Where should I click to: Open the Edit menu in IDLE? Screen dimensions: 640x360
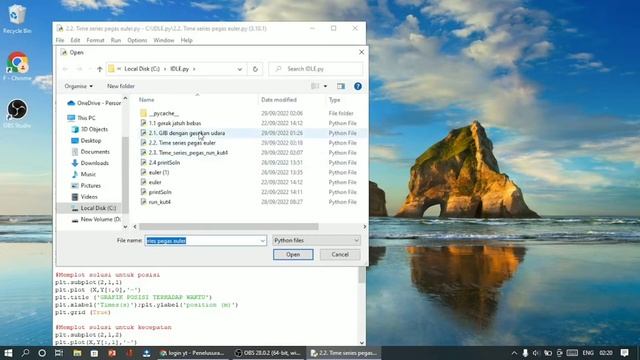coord(75,40)
